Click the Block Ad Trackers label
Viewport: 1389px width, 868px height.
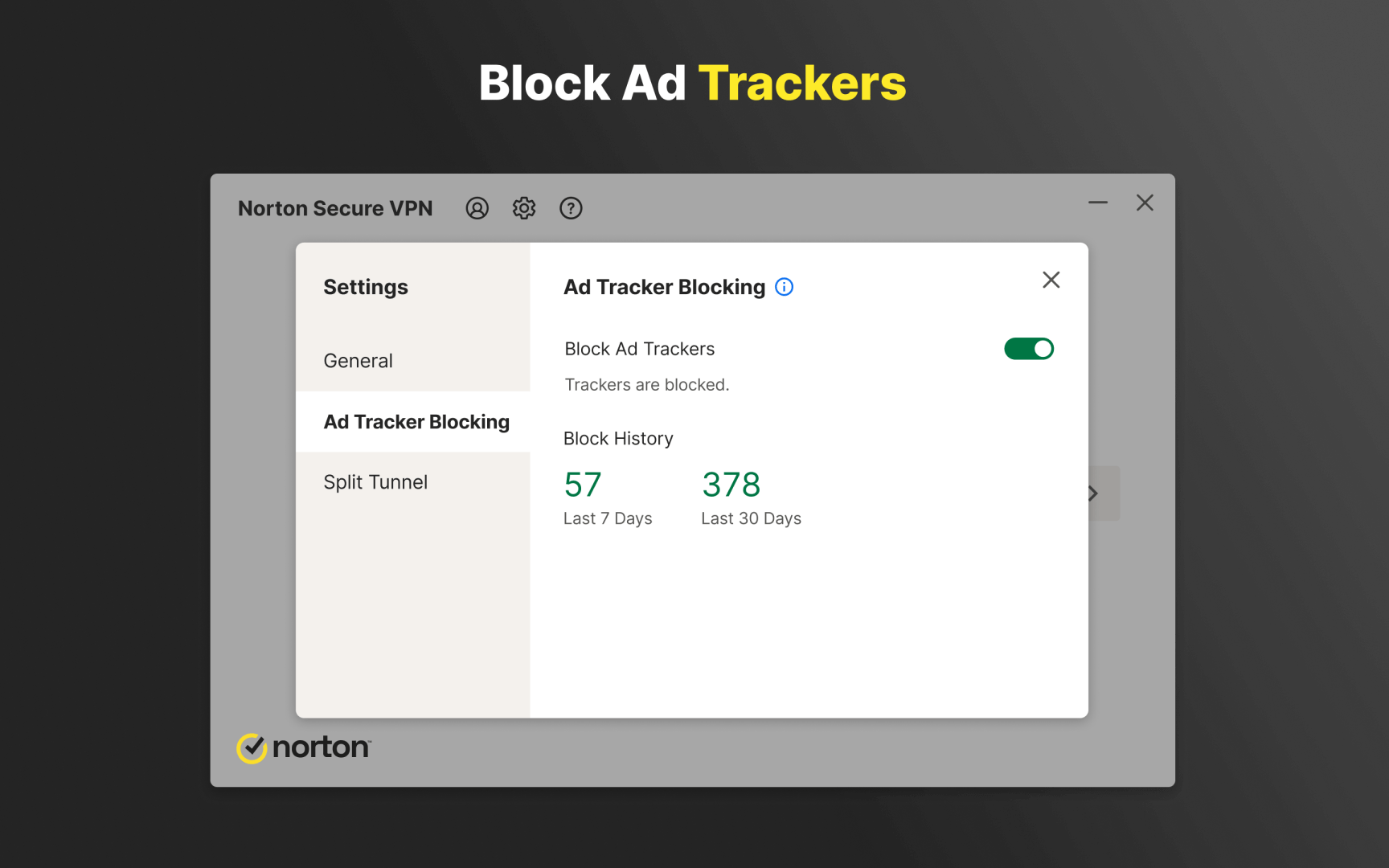(640, 349)
